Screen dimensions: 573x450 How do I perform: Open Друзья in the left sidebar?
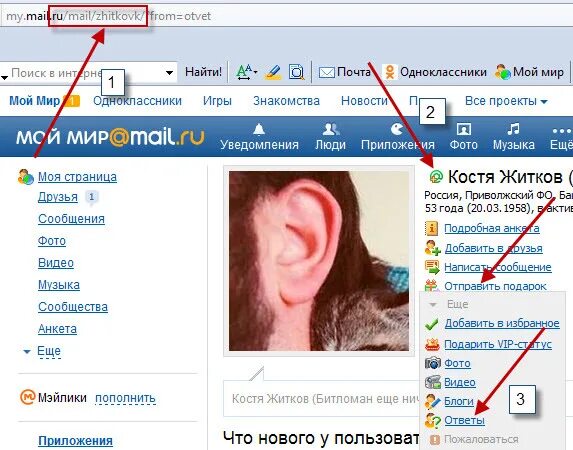(x=58, y=197)
